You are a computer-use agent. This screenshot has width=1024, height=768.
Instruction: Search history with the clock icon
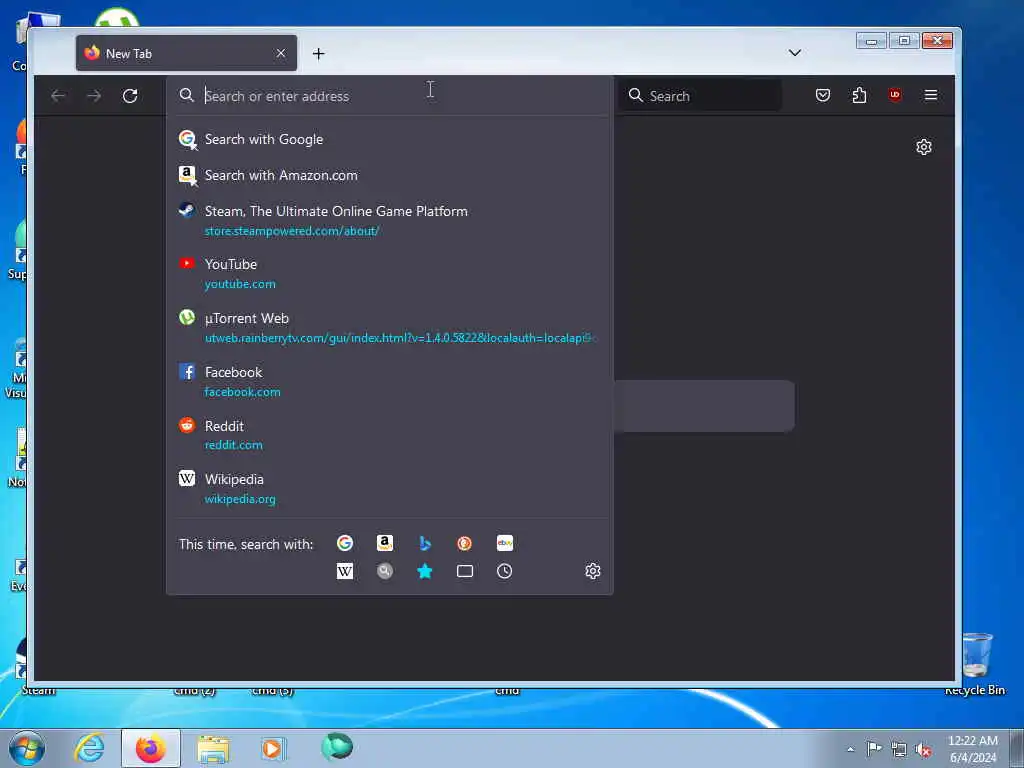click(x=504, y=571)
